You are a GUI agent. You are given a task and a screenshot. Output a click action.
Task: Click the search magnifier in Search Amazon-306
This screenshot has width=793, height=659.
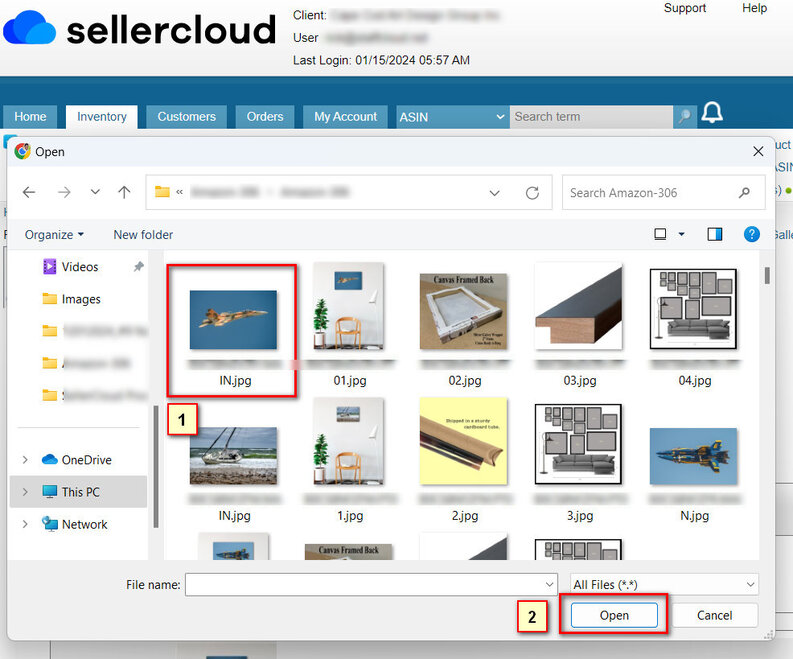click(x=744, y=193)
